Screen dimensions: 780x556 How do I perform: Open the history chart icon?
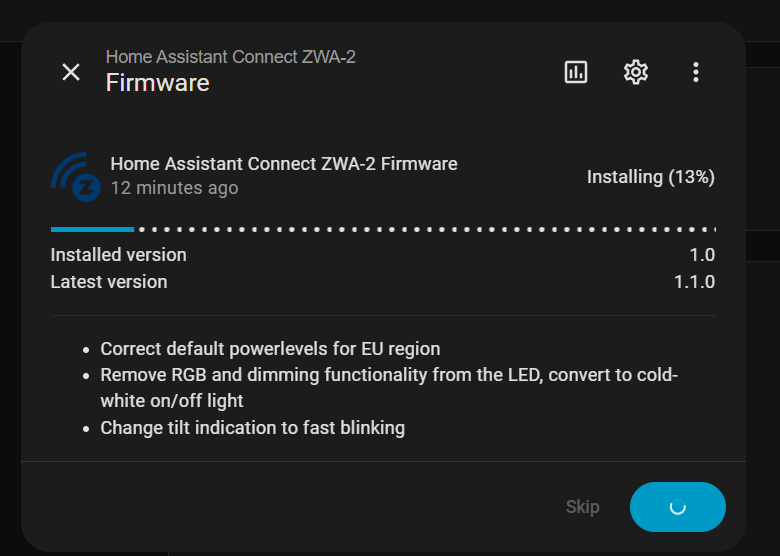point(576,72)
